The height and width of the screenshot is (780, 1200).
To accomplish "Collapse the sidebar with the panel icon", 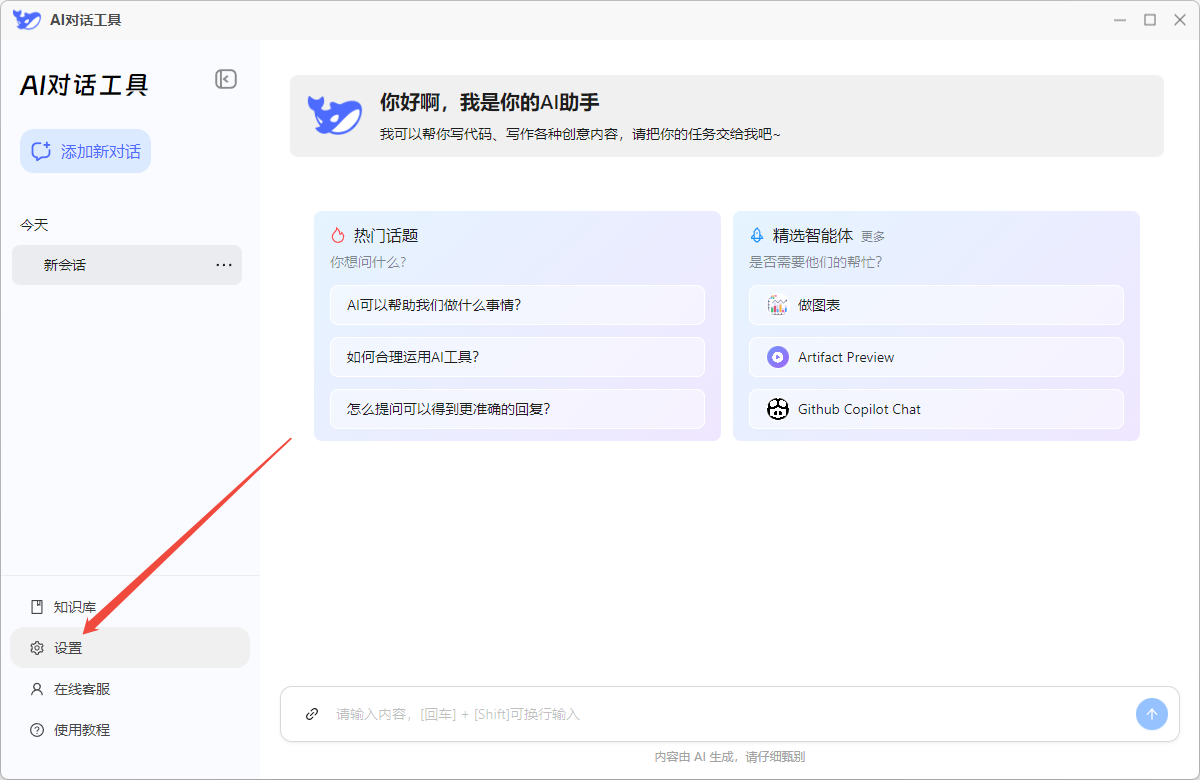I will [x=226, y=79].
